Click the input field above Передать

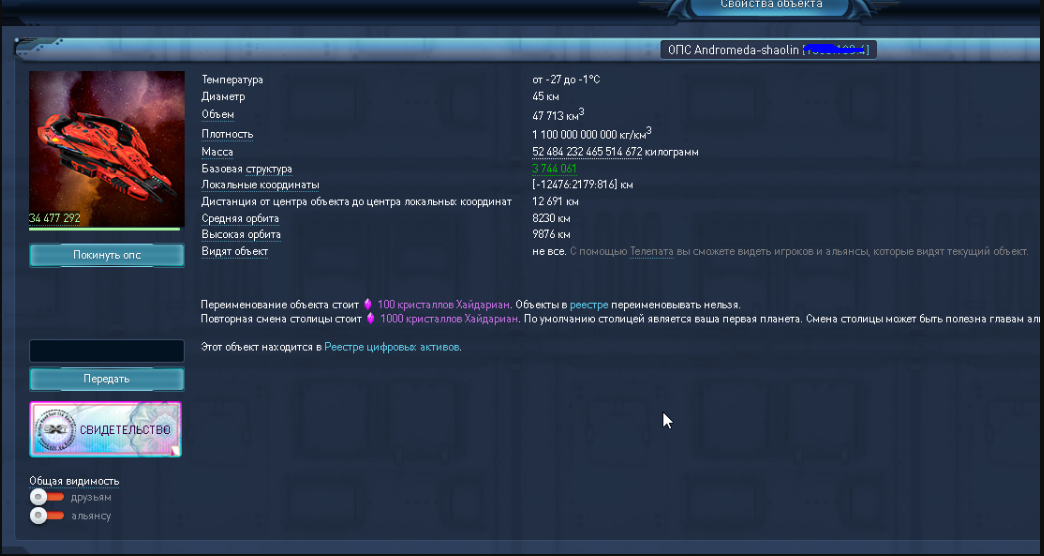click(107, 351)
